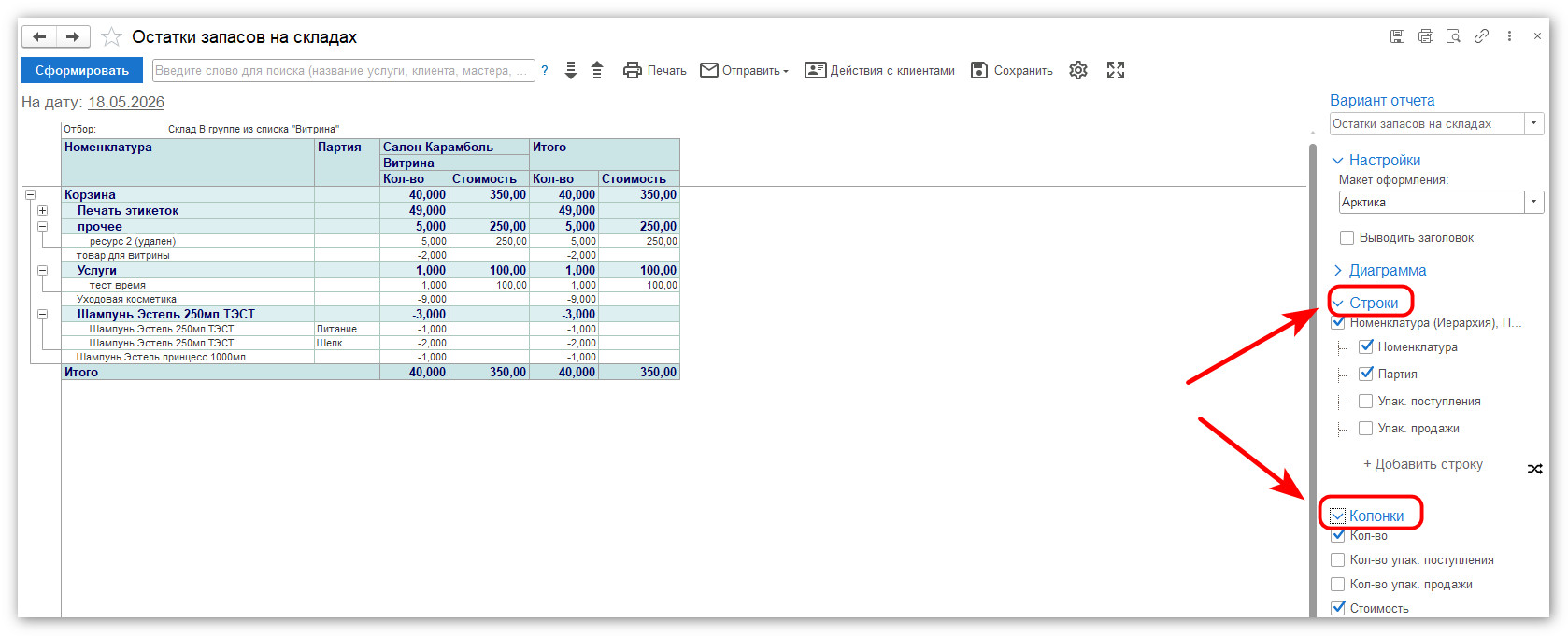Go back with the left arrow button

click(x=39, y=37)
